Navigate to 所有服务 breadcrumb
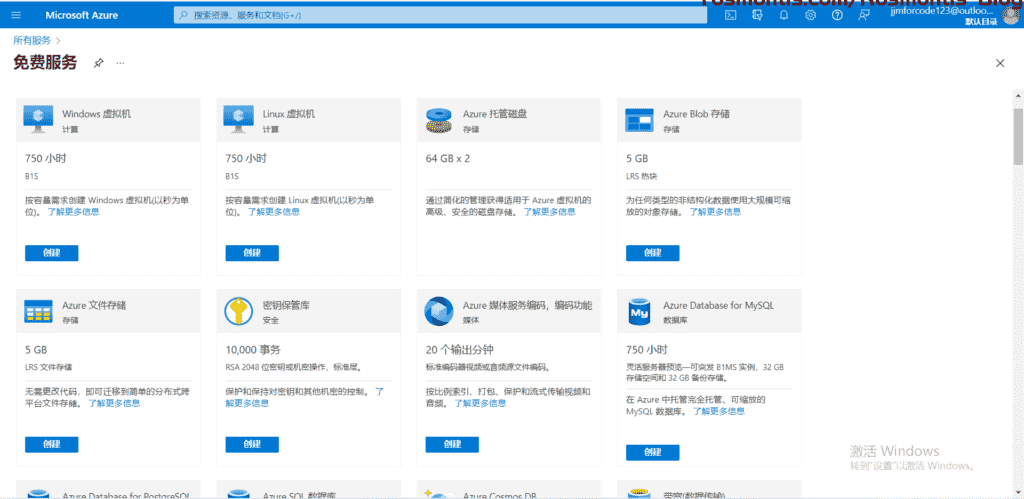1024x499 pixels. (x=32, y=40)
